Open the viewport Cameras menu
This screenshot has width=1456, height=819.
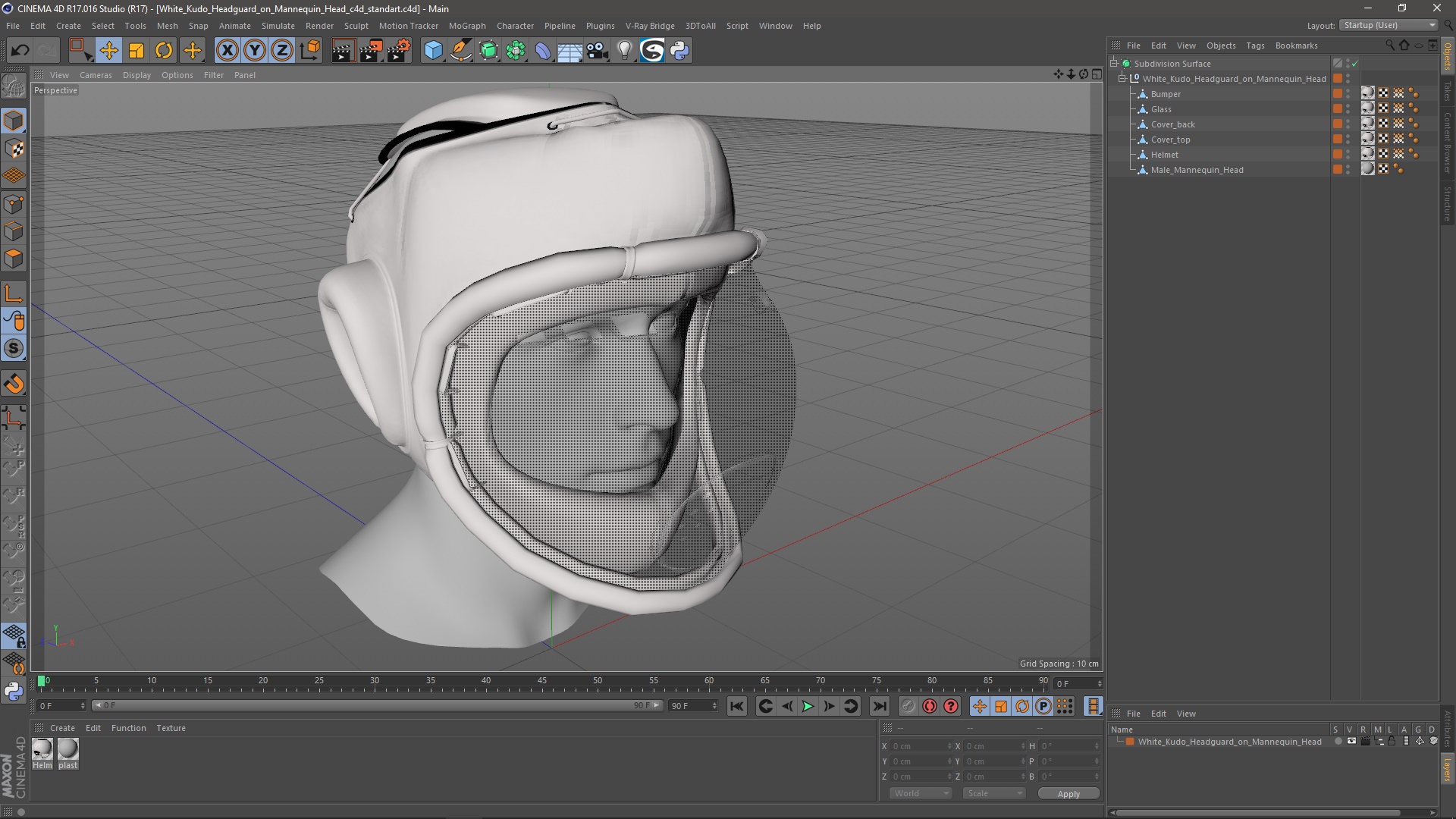point(96,75)
